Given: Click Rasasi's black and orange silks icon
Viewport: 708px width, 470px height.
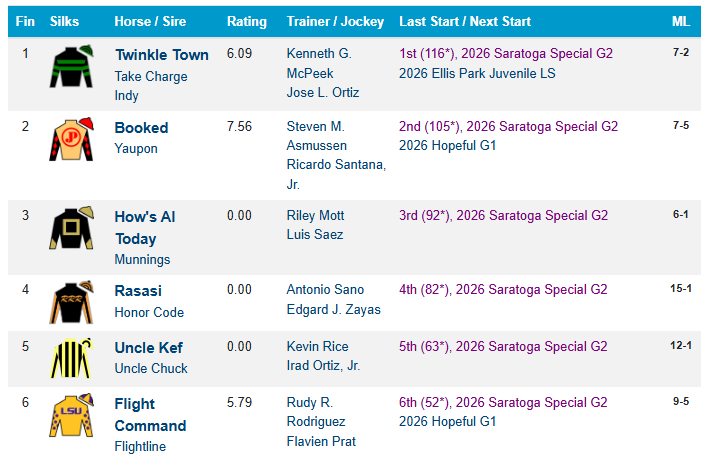Looking at the screenshot, I should point(71,302).
